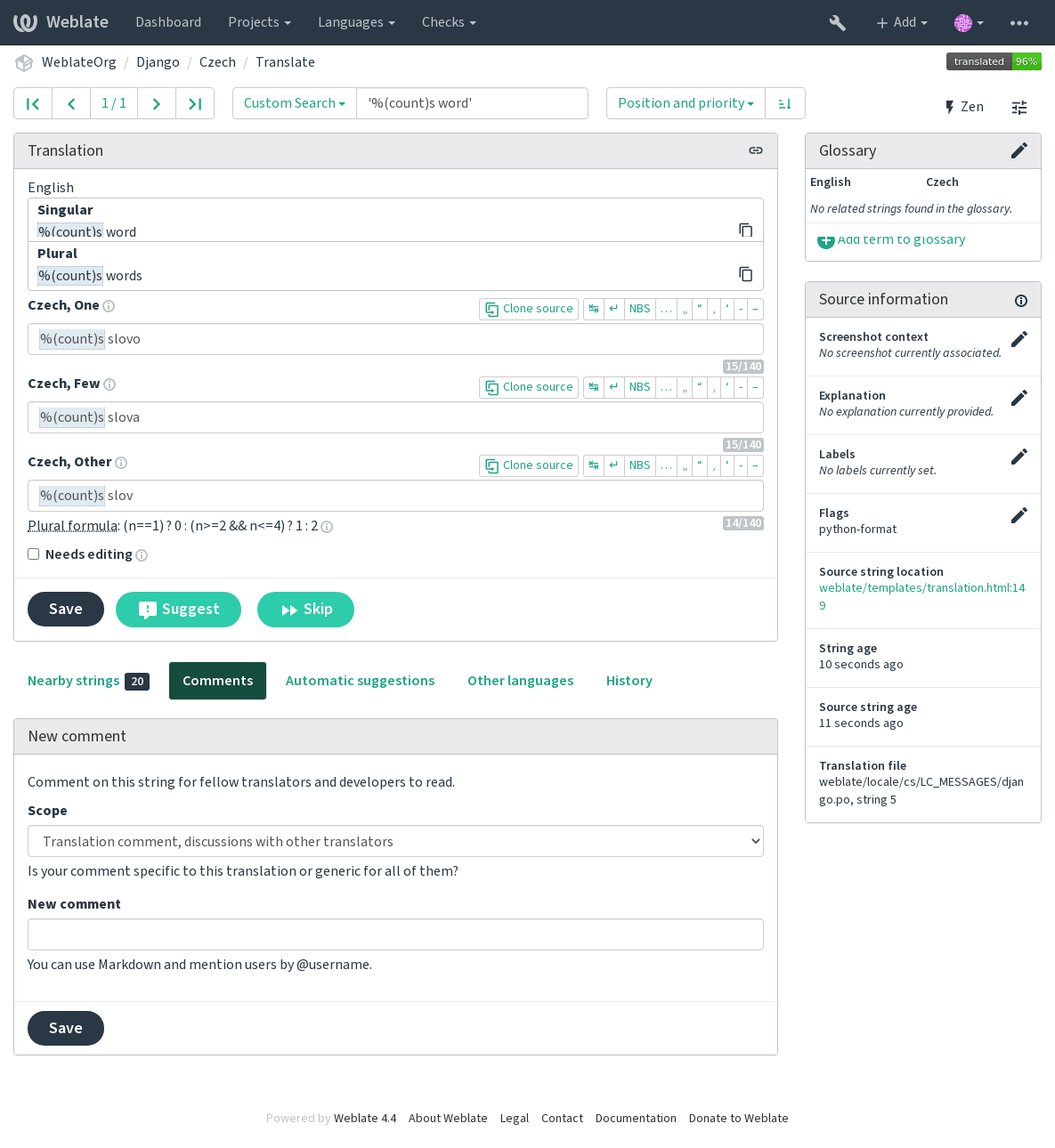The width and height of the screenshot is (1055, 1148).
Task: Open the display settings sliders icon
Action: click(x=1019, y=107)
